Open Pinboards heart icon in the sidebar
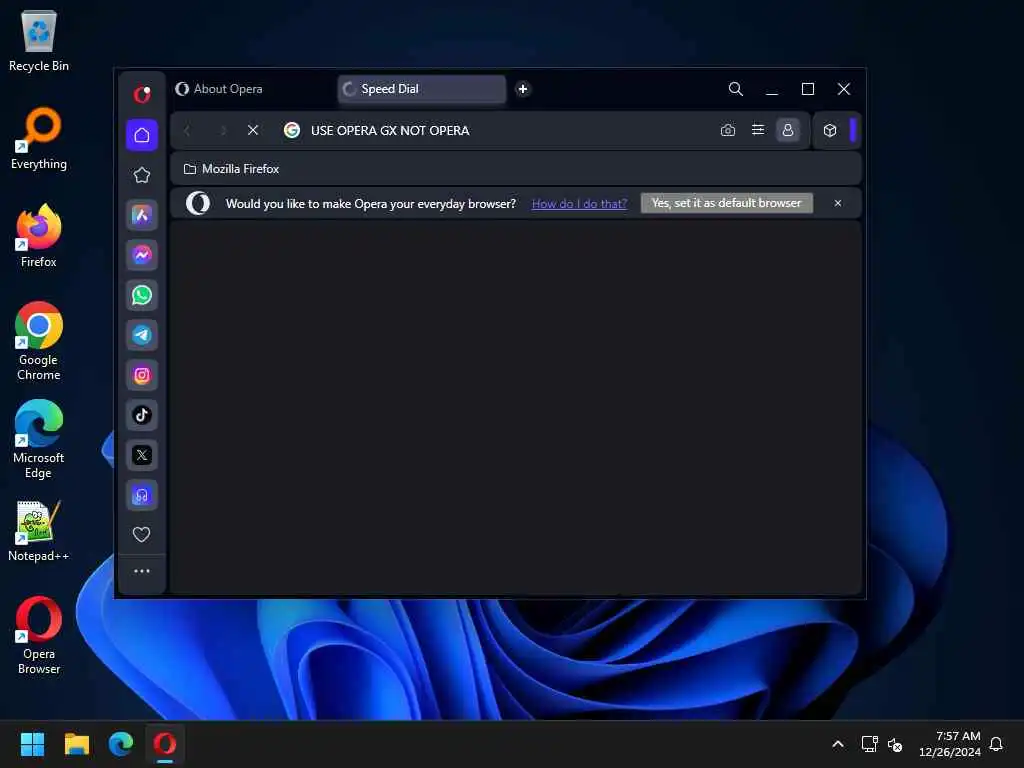 coord(142,534)
